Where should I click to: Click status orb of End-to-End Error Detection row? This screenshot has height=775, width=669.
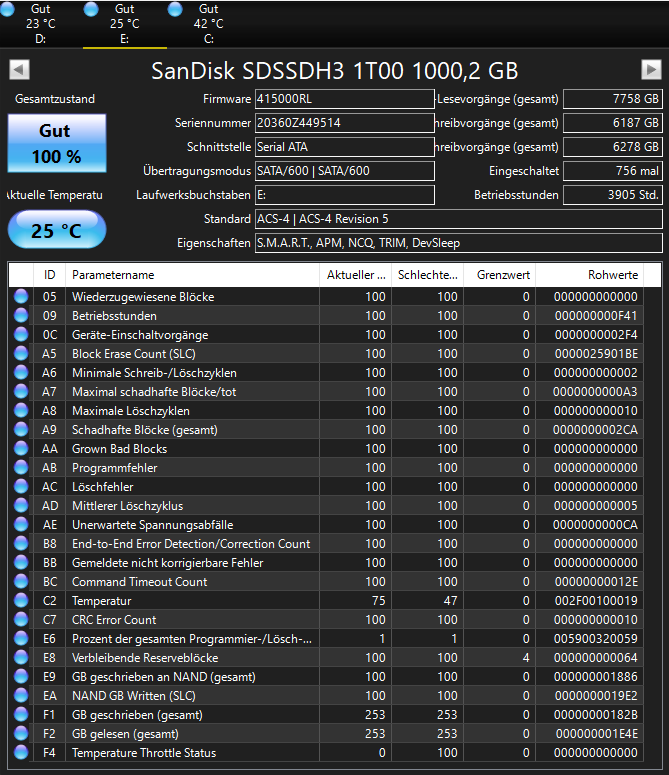point(21,544)
